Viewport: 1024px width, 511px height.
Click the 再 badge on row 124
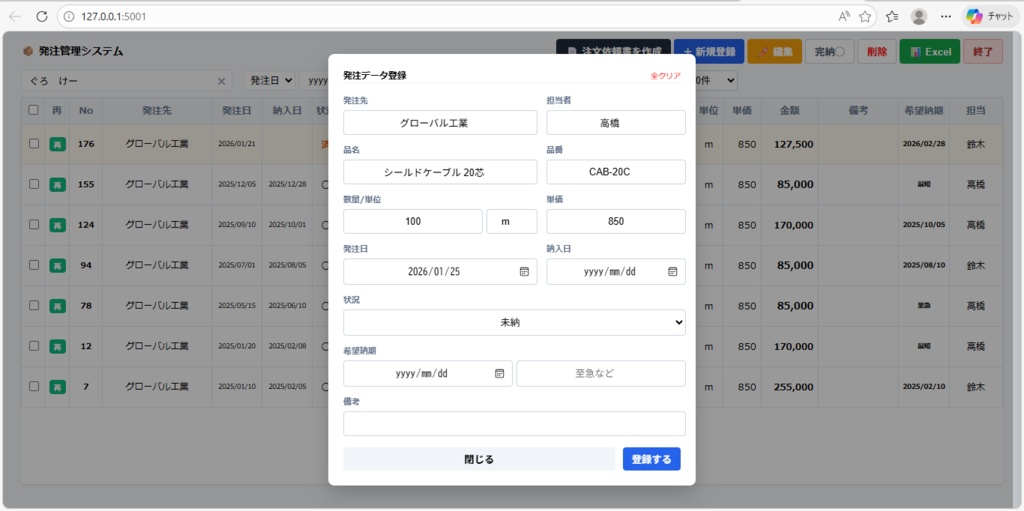tap(57, 225)
